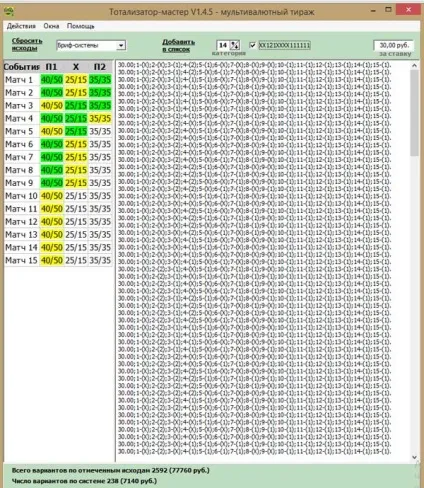Toggle the yellow X cell for Матч 2
Screen dimensions: 424x488
click(76, 93)
